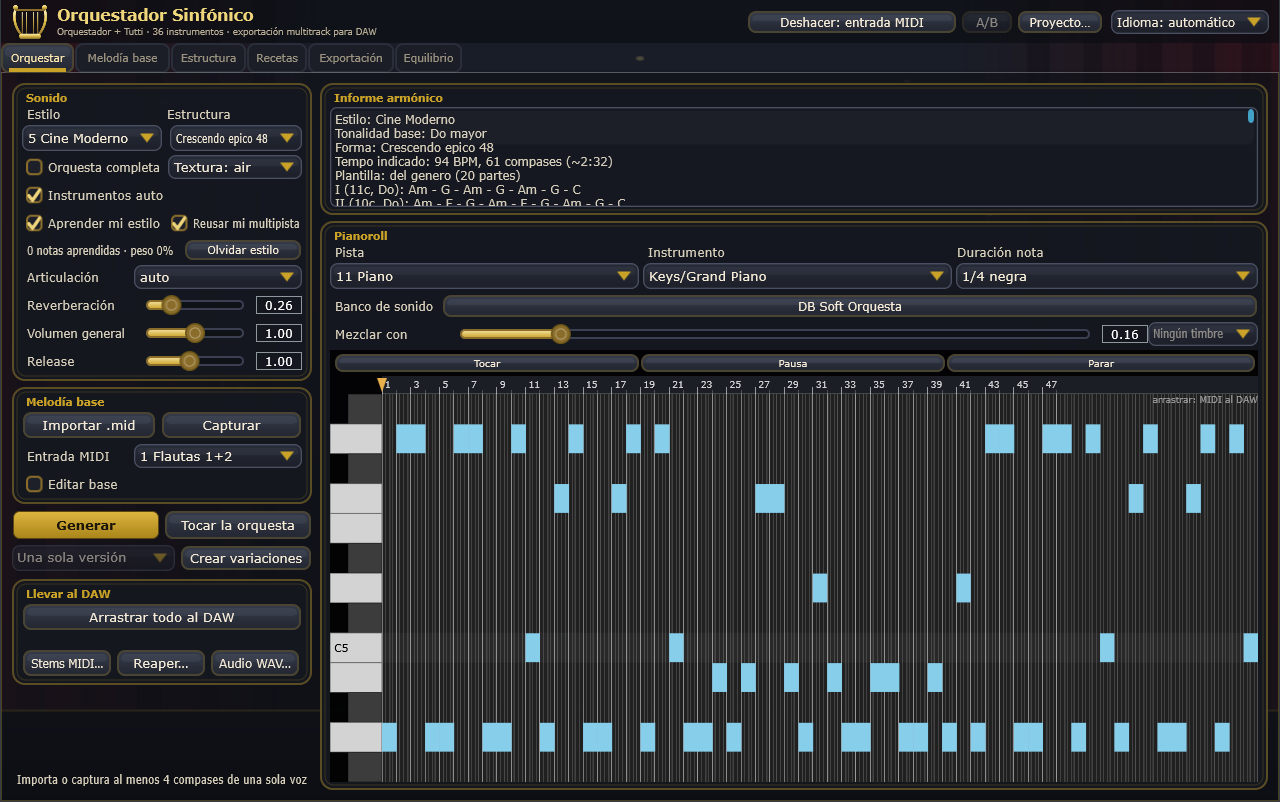Image resolution: width=1280 pixels, height=802 pixels.
Task: Export with the Stems MIDI... button
Action: [x=67, y=663]
